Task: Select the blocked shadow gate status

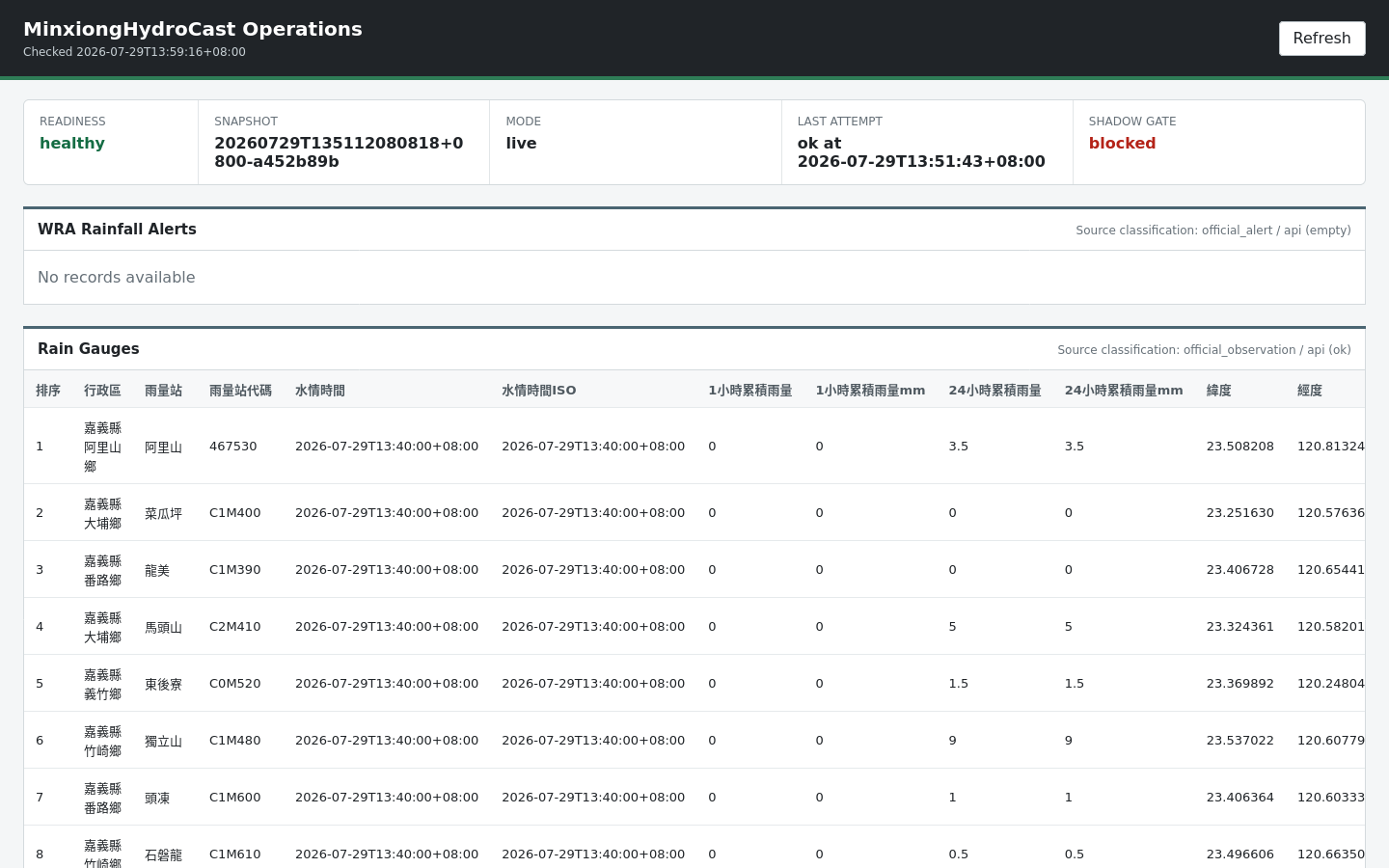Action: click(1122, 143)
